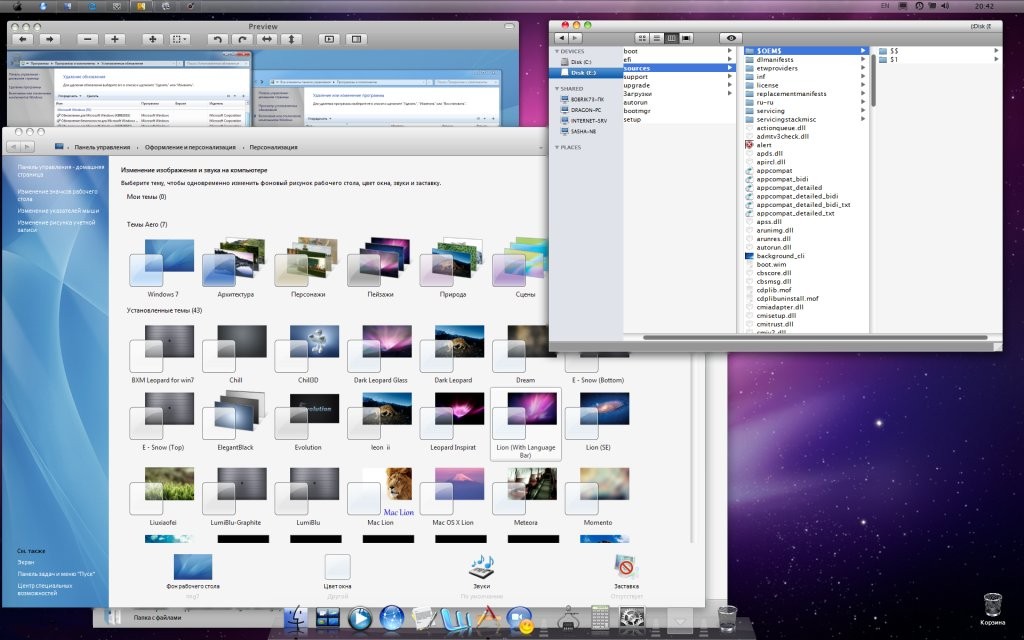This screenshot has width=1024, height=640.
Task: Click the Quick Look eye button in Finder
Action: (x=731, y=38)
